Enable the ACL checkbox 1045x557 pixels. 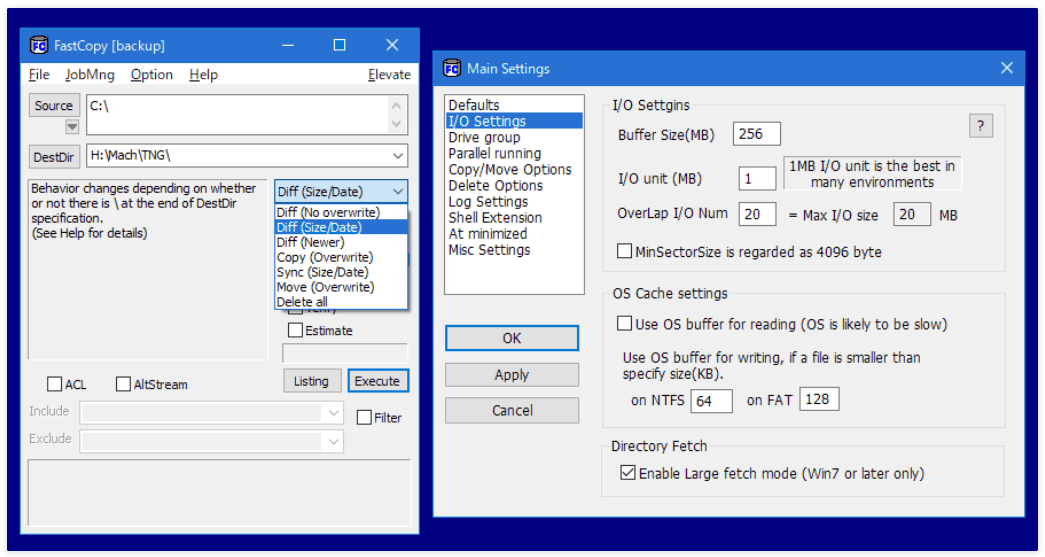(x=55, y=384)
